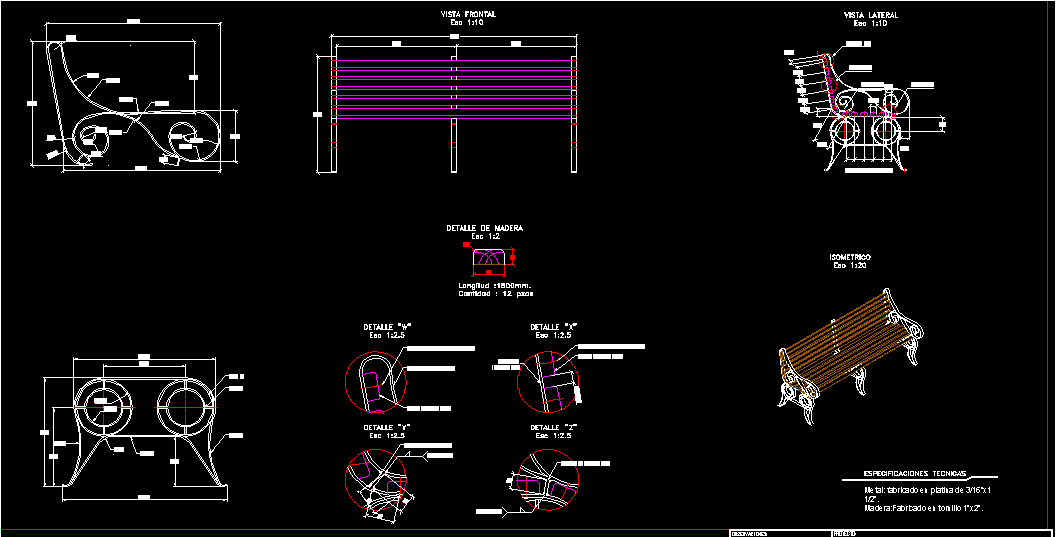1056x537 pixels.
Task: Select the isometric bench model
Action: (850, 360)
